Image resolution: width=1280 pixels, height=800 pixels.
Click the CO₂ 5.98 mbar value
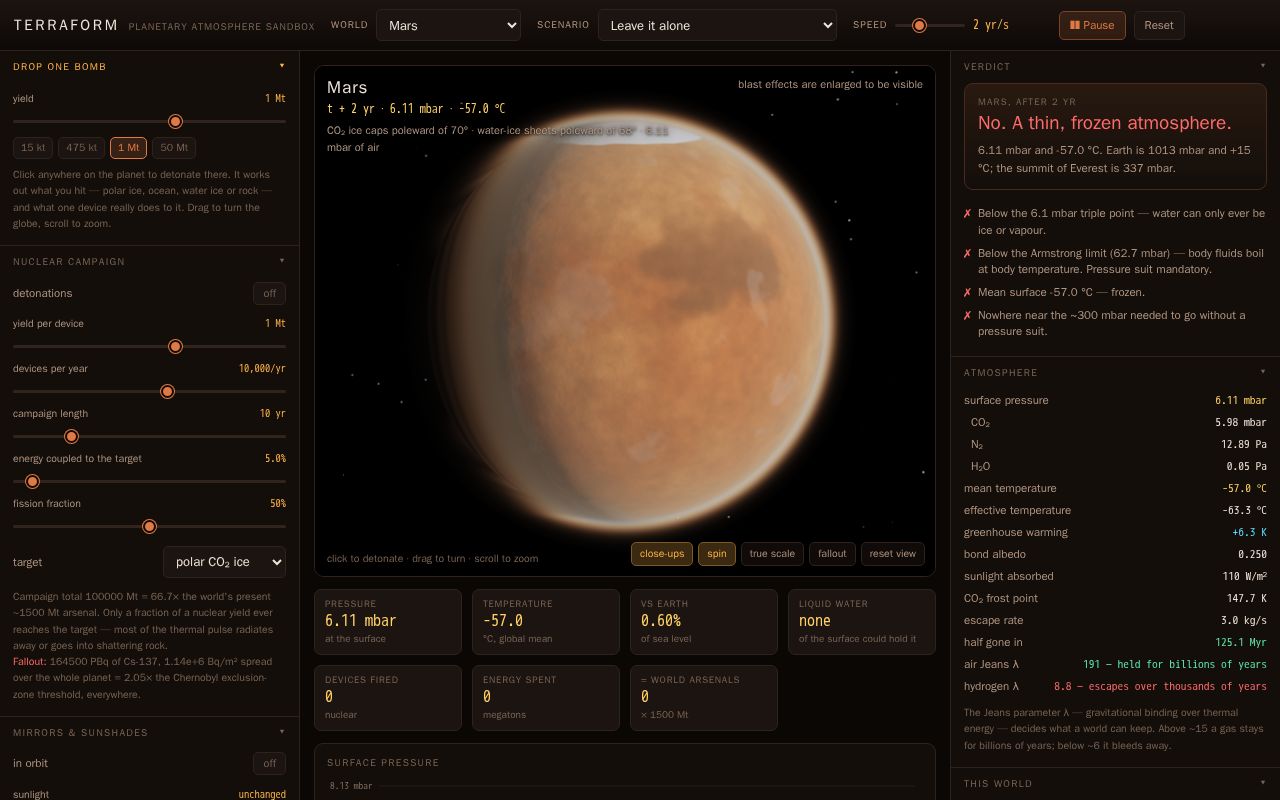[1240, 422]
